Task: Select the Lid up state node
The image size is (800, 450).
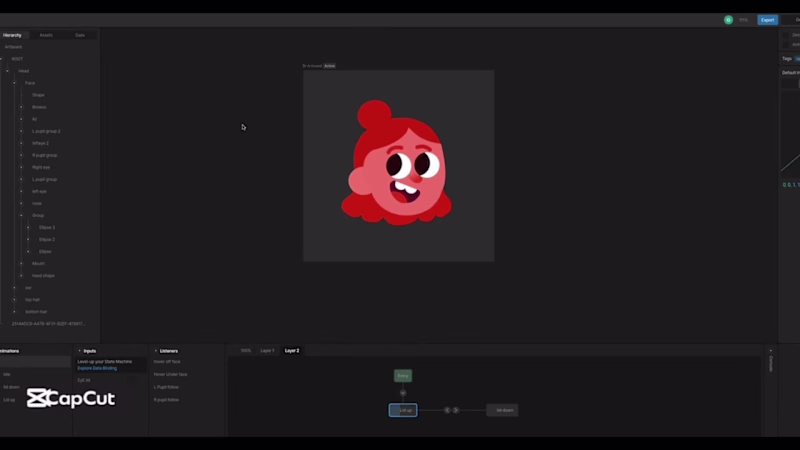Action: point(403,410)
